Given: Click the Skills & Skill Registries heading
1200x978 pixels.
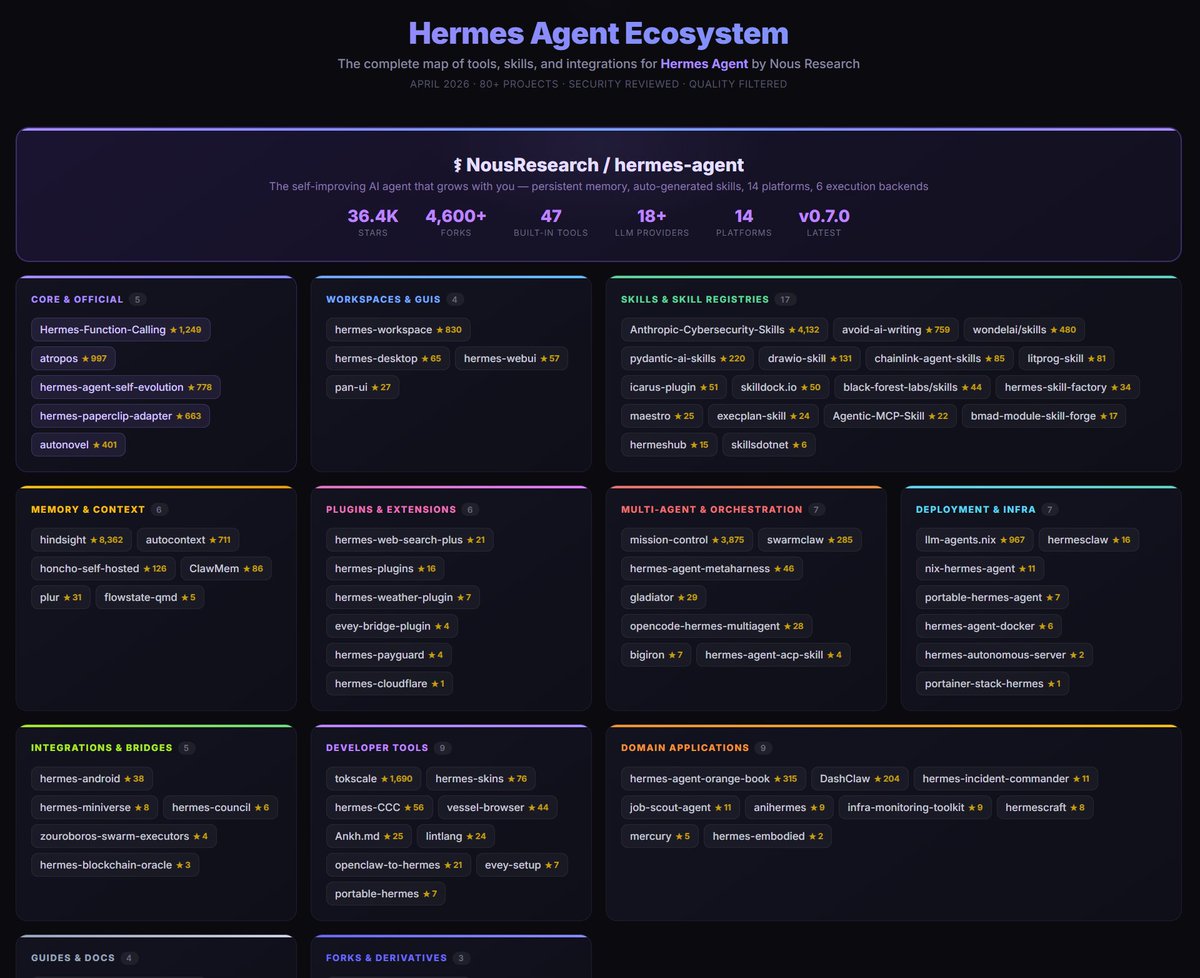Looking at the screenshot, I should pyautogui.click(x=694, y=299).
